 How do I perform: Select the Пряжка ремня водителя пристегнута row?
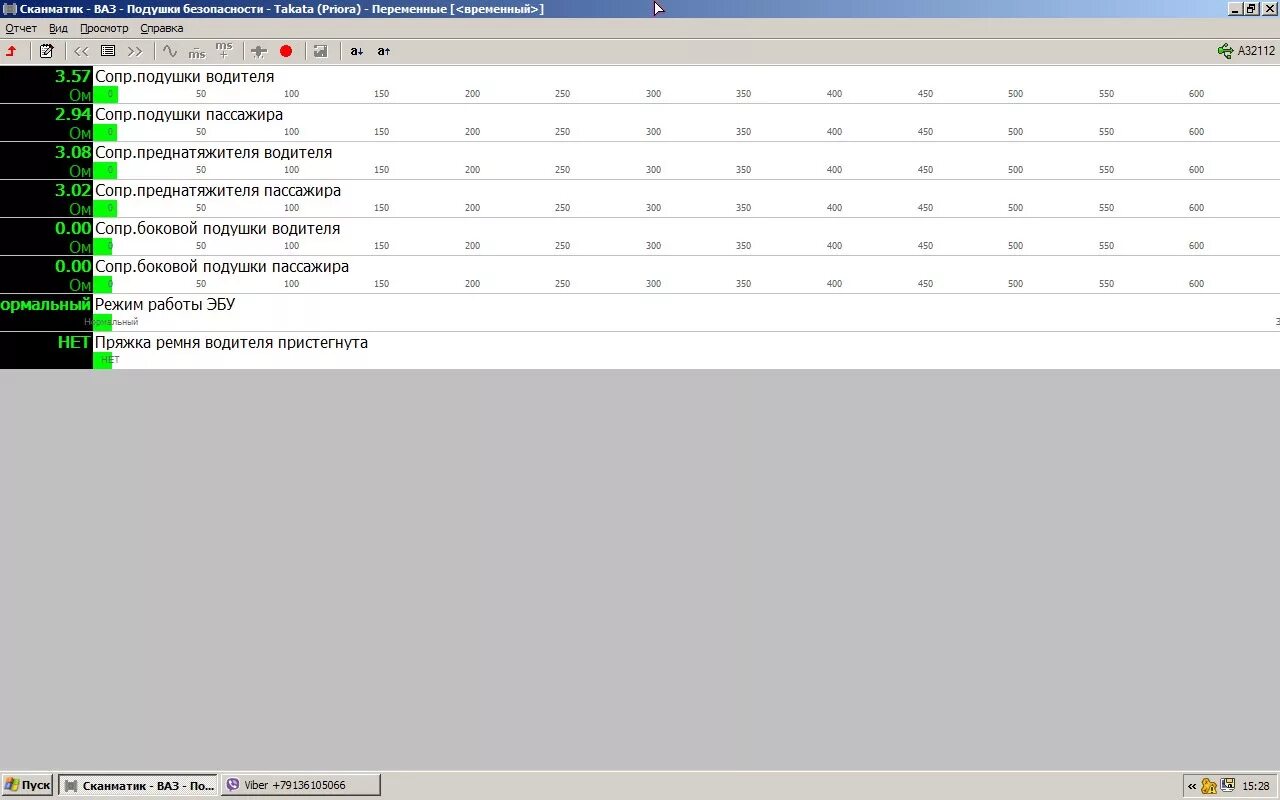pyautogui.click(x=640, y=351)
